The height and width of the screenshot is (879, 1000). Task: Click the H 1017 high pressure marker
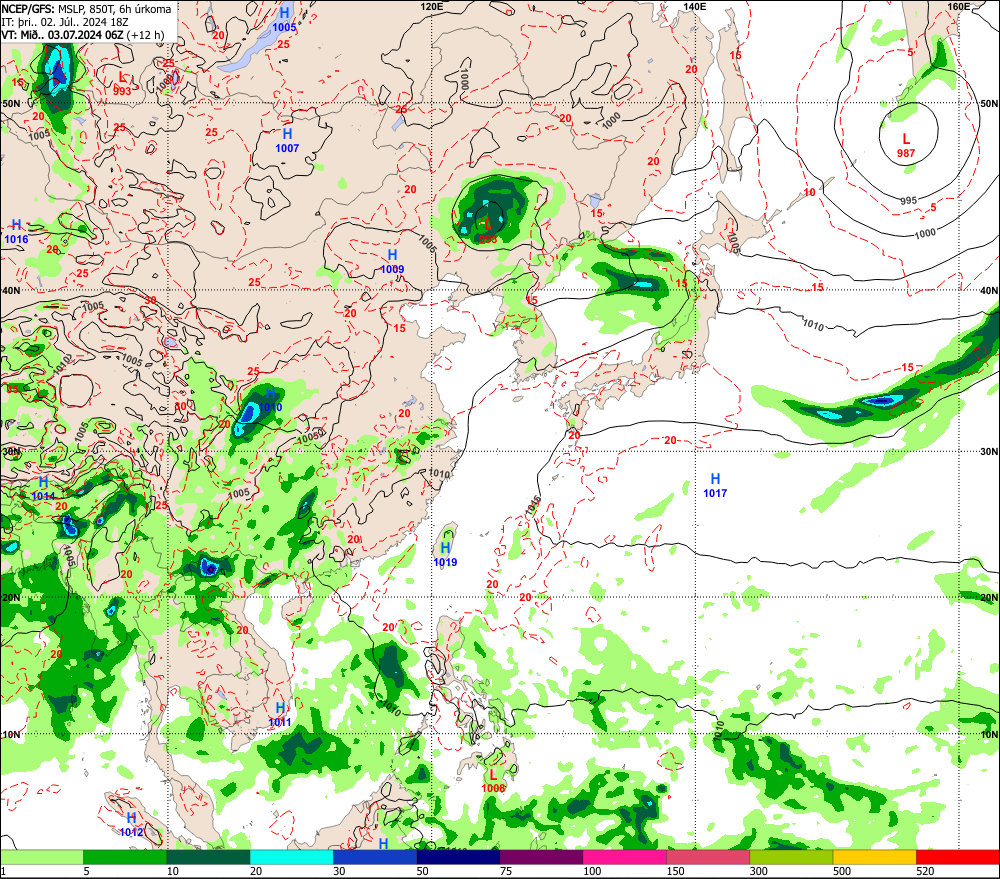click(715, 485)
